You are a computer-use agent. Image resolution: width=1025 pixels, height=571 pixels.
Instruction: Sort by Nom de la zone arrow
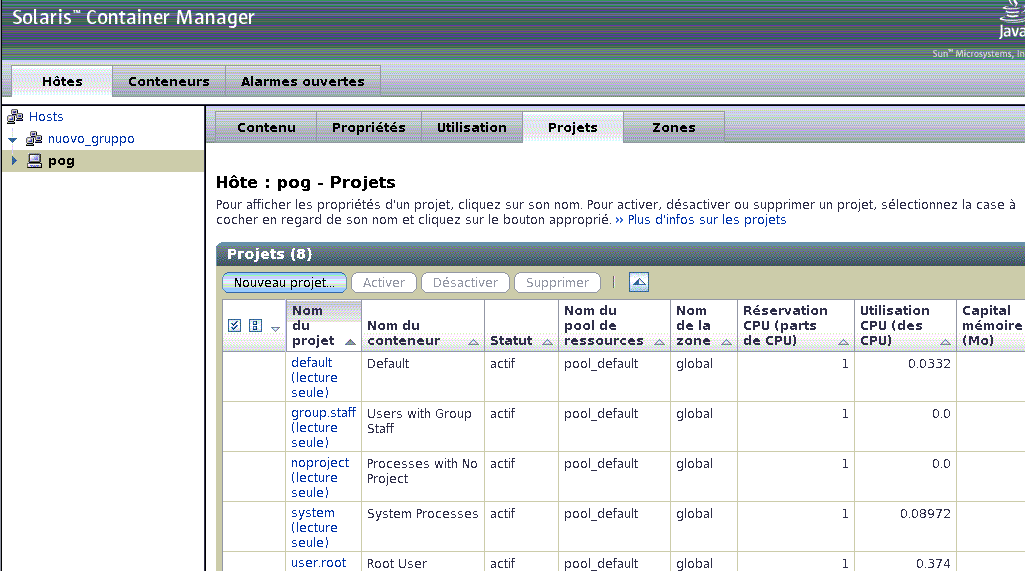[726, 342]
